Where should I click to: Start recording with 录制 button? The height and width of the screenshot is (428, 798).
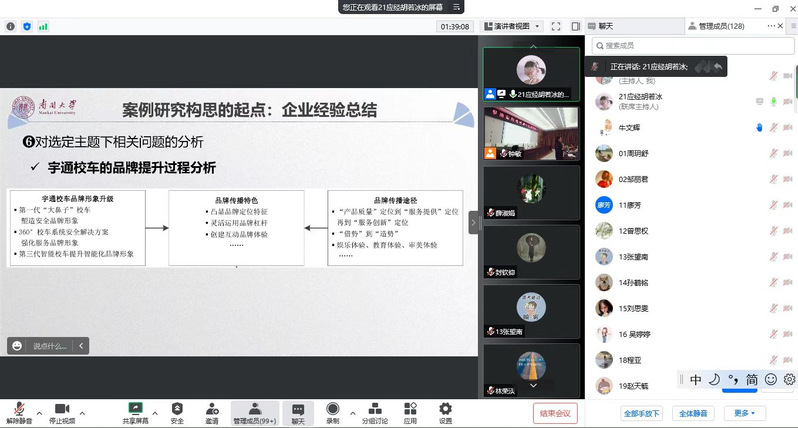332,412
